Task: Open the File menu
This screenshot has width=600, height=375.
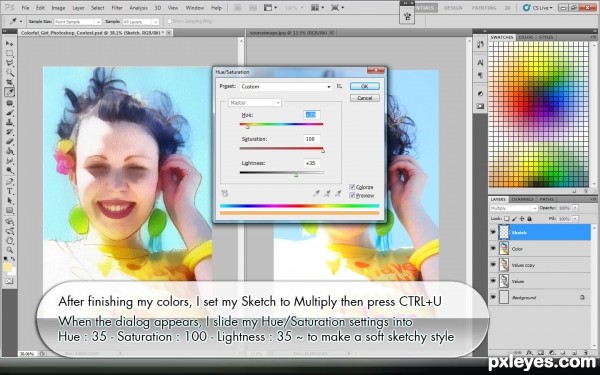Action: 25,8
